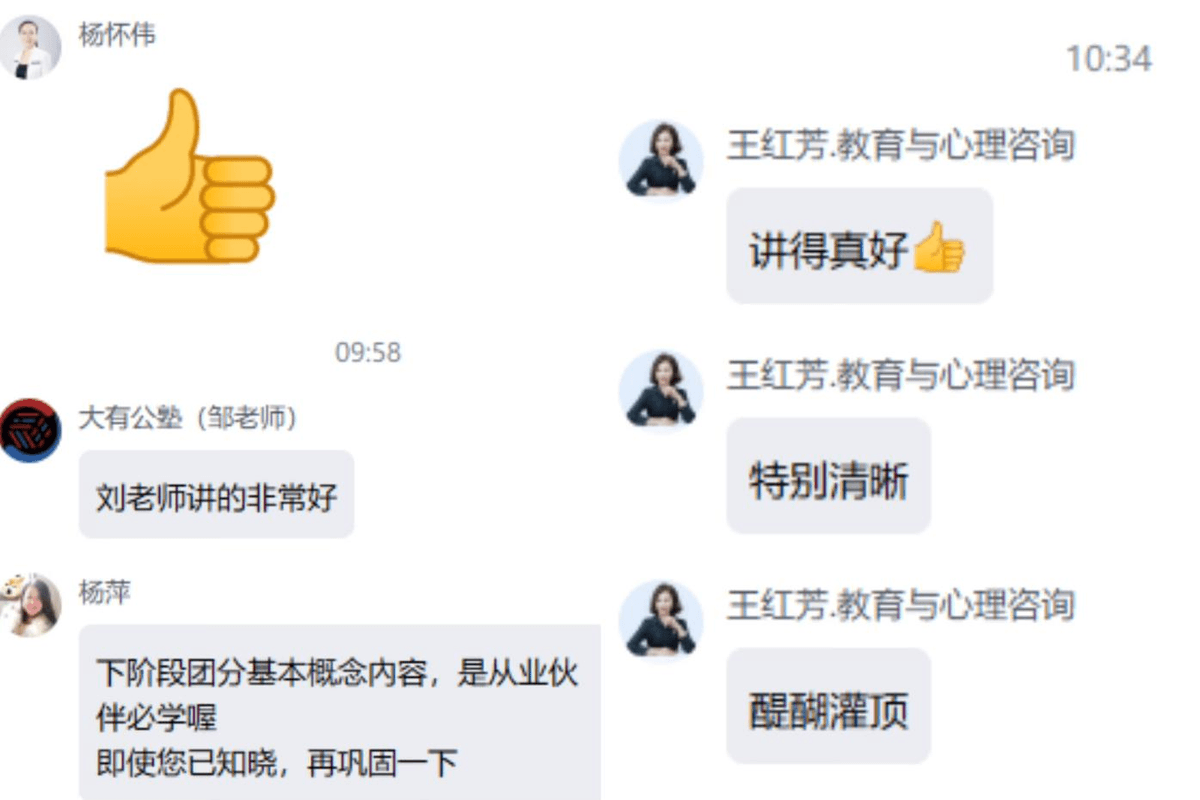Image resolution: width=1200 pixels, height=800 pixels.
Task: Click sender name 大有公塾（邹老师）
Action: [189, 418]
